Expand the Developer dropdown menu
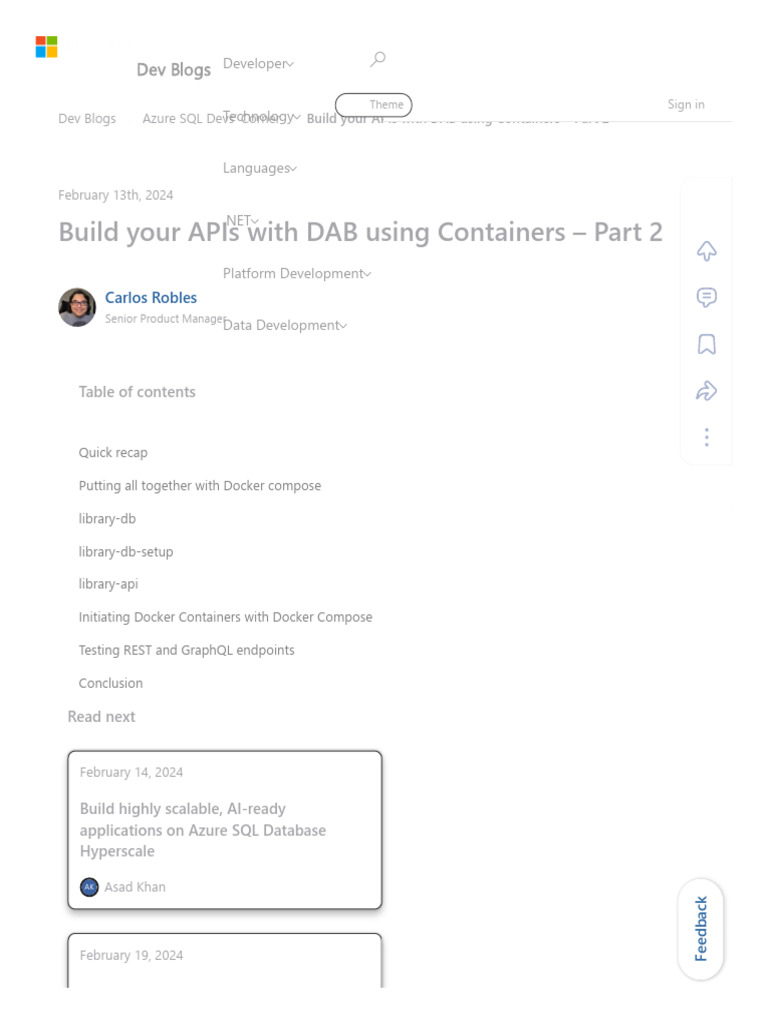Screen dimensions: 768x1024 [x=258, y=64]
